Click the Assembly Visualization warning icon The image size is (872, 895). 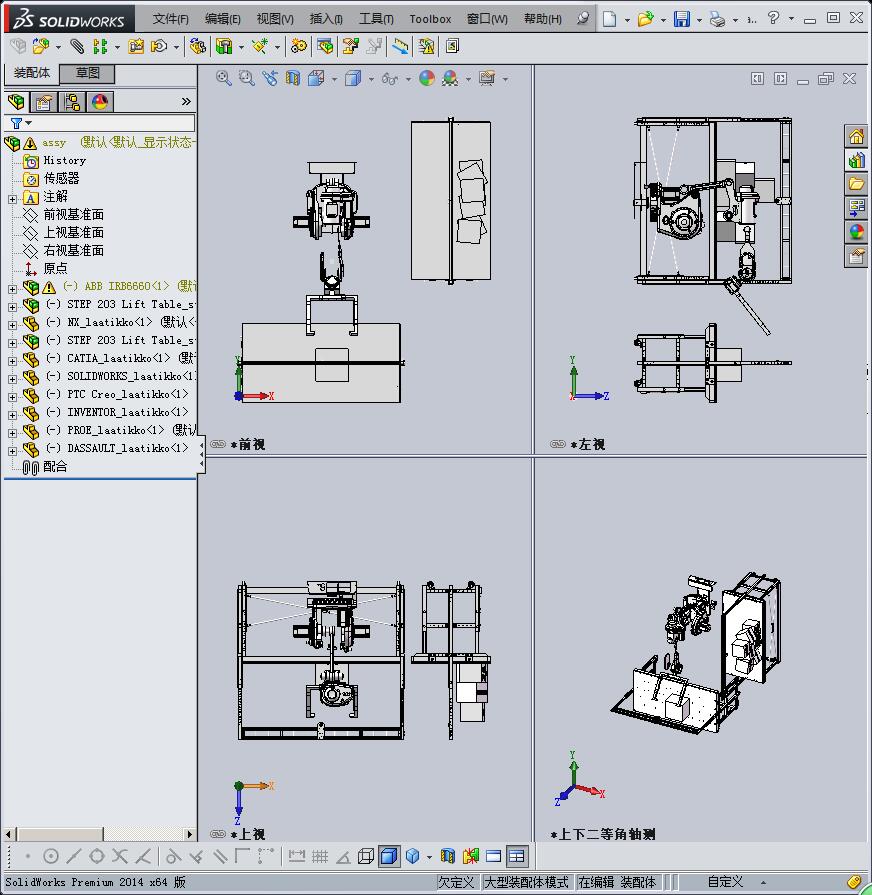click(426, 46)
